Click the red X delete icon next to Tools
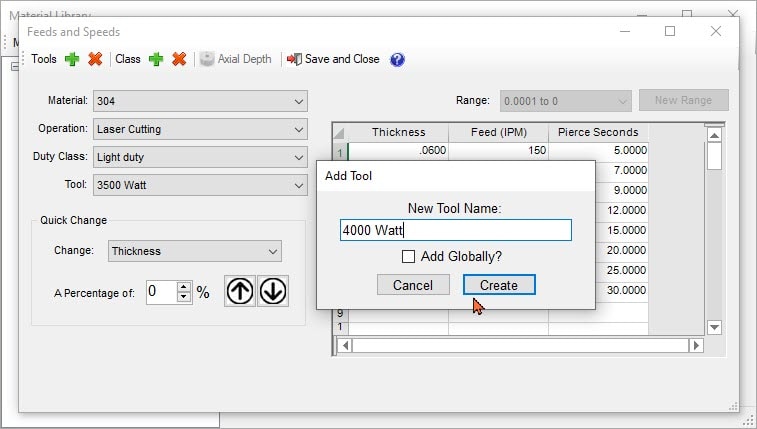Viewport: 757px width, 429px height. pos(95,59)
